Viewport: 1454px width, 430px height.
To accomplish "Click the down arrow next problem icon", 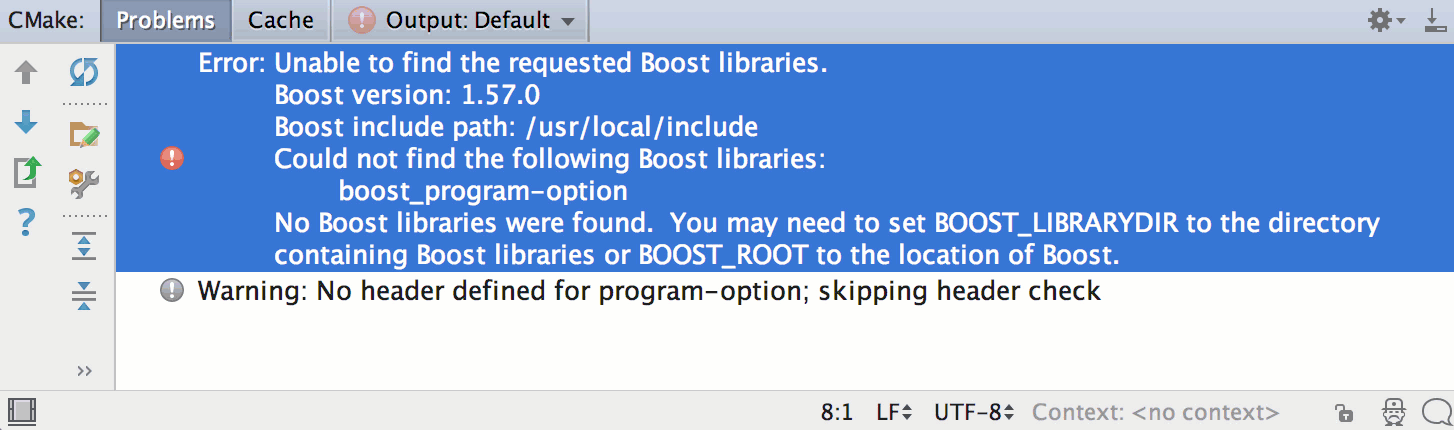I will point(26,122).
